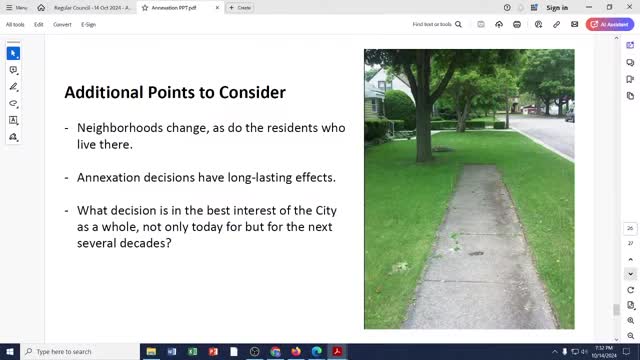Open the Page thumbnails panel icon
The image size is (640, 360).
[x=630, y=96]
